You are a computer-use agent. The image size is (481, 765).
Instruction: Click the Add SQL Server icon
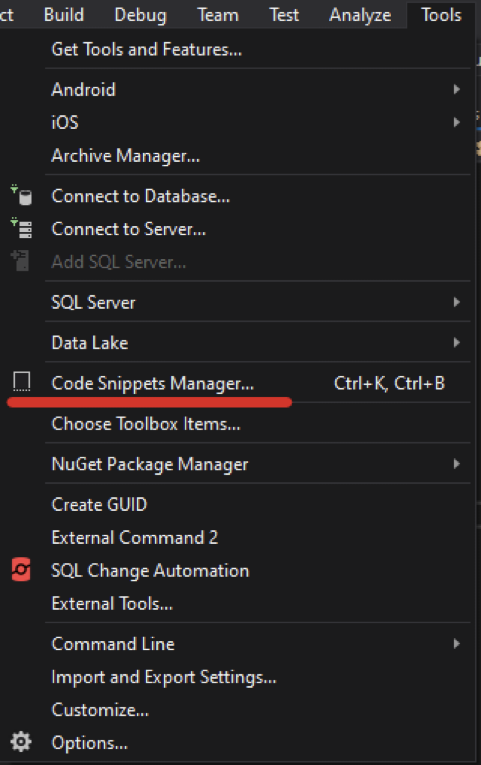[21, 261]
